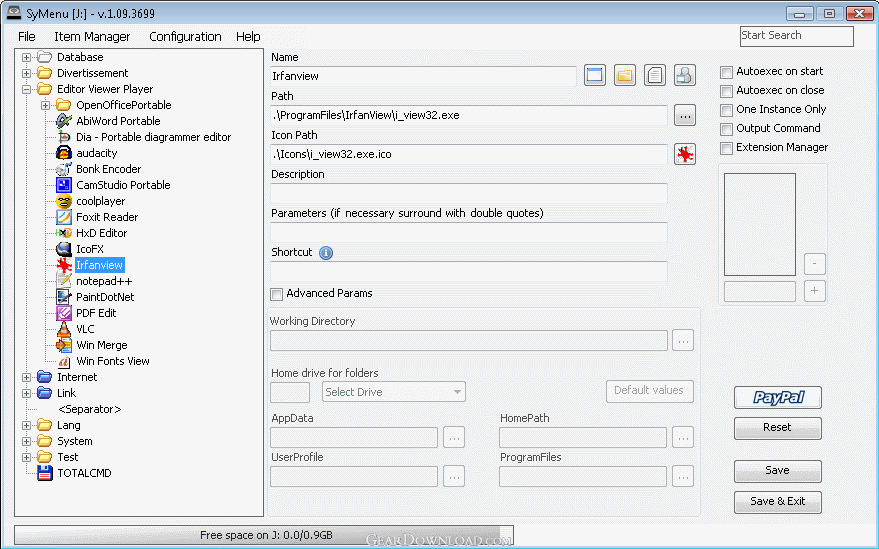Click the PayPal donate button

coord(778,398)
